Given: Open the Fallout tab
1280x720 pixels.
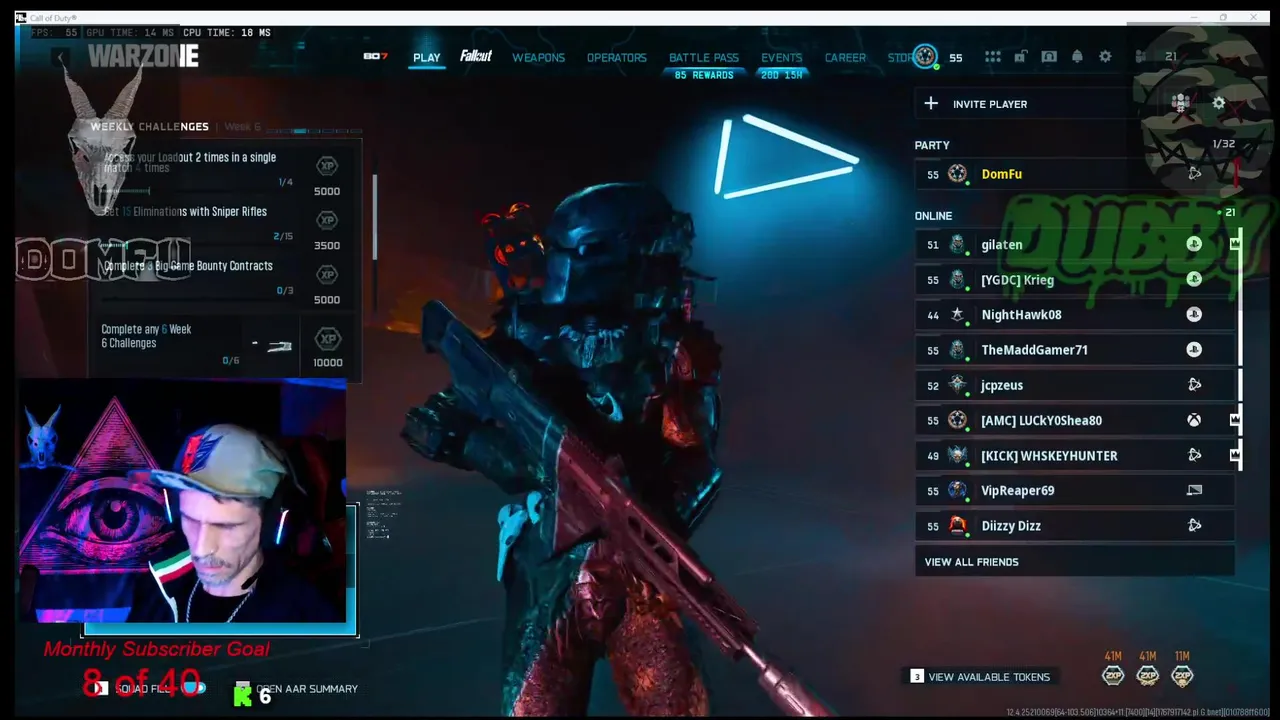Looking at the screenshot, I should (476, 57).
